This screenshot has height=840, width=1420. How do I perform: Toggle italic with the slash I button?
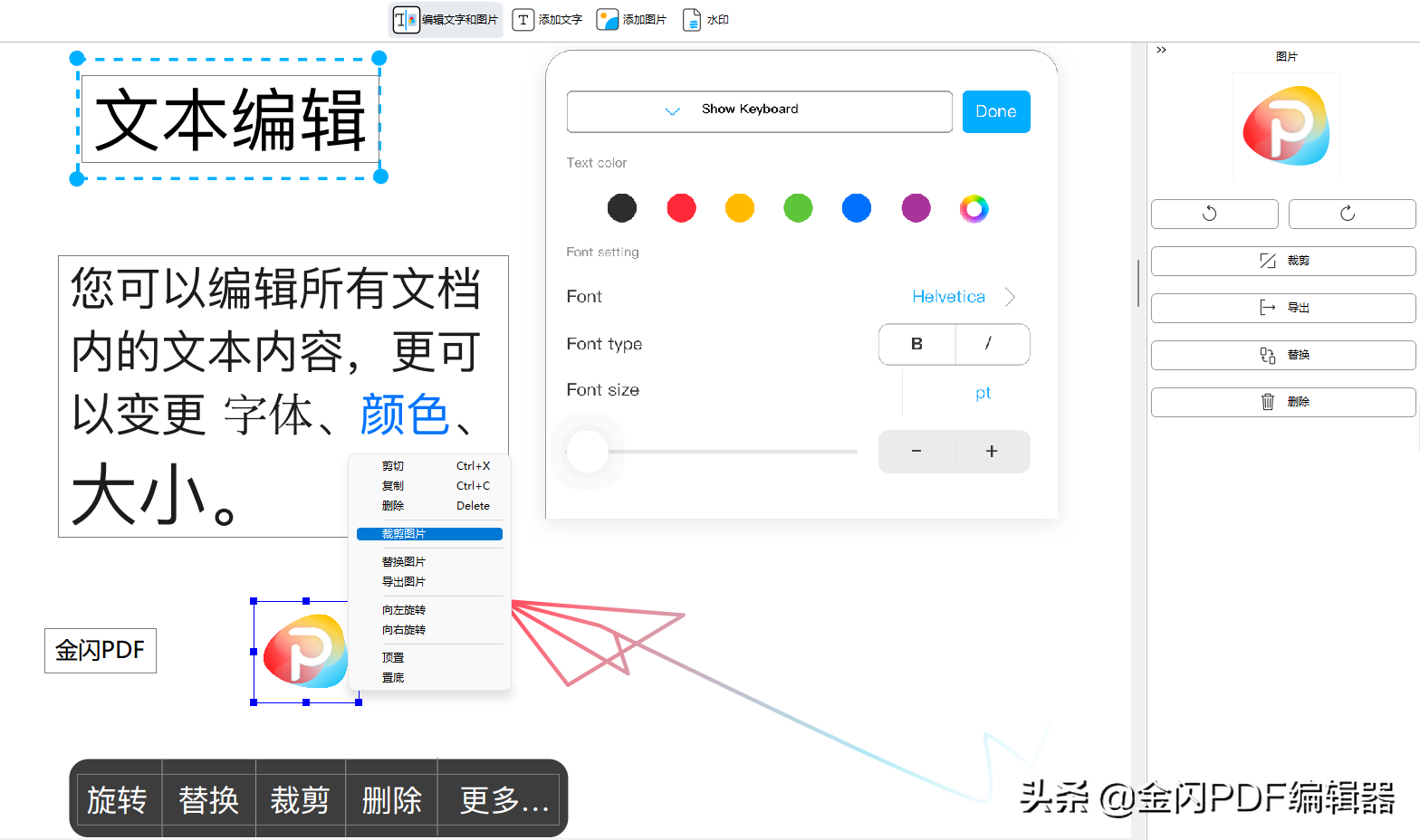pyautogui.click(x=992, y=344)
